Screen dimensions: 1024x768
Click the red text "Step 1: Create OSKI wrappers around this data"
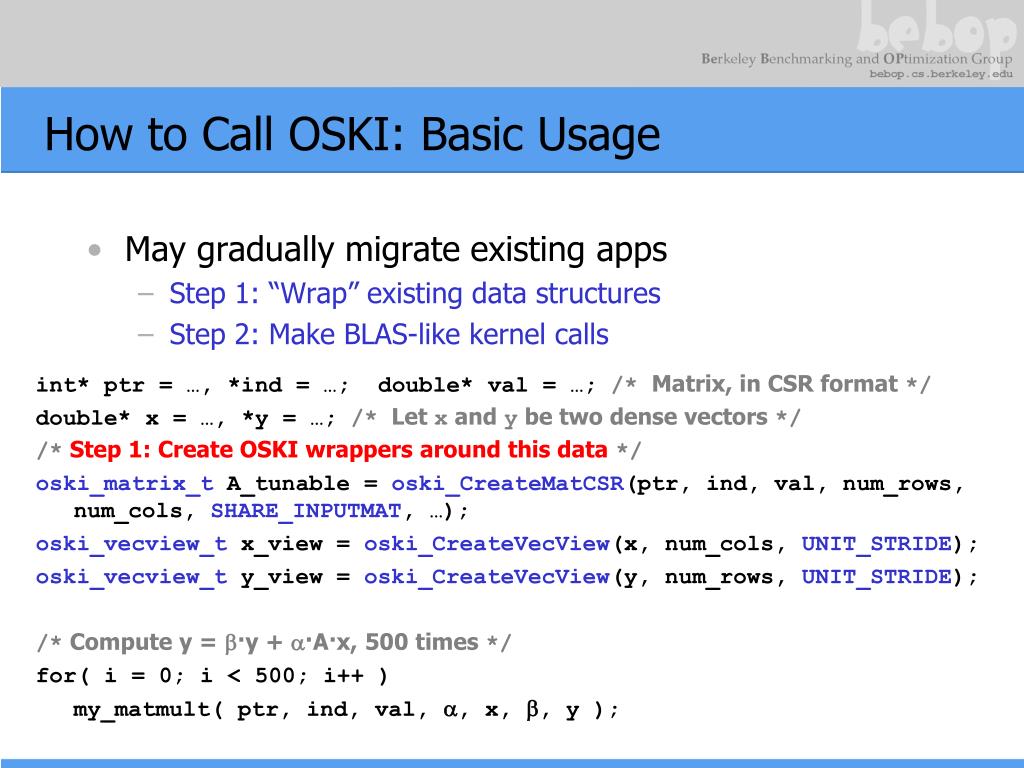click(338, 450)
